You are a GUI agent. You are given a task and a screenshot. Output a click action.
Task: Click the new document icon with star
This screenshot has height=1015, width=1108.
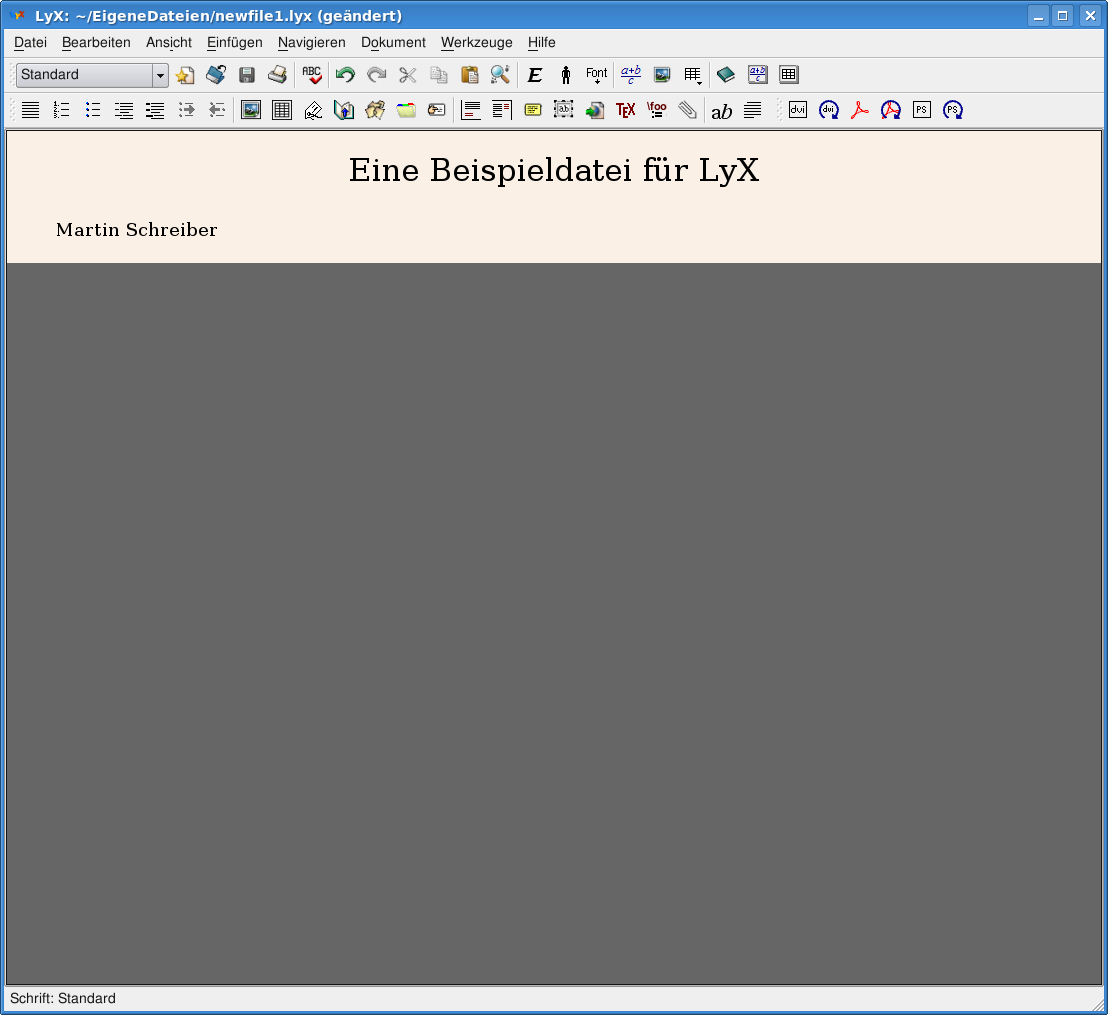click(185, 75)
